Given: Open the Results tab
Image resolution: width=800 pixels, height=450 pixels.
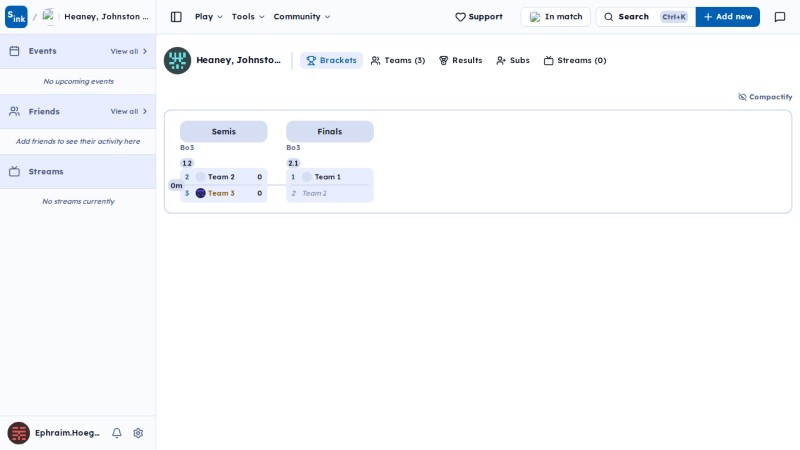Looking at the screenshot, I should pos(460,60).
